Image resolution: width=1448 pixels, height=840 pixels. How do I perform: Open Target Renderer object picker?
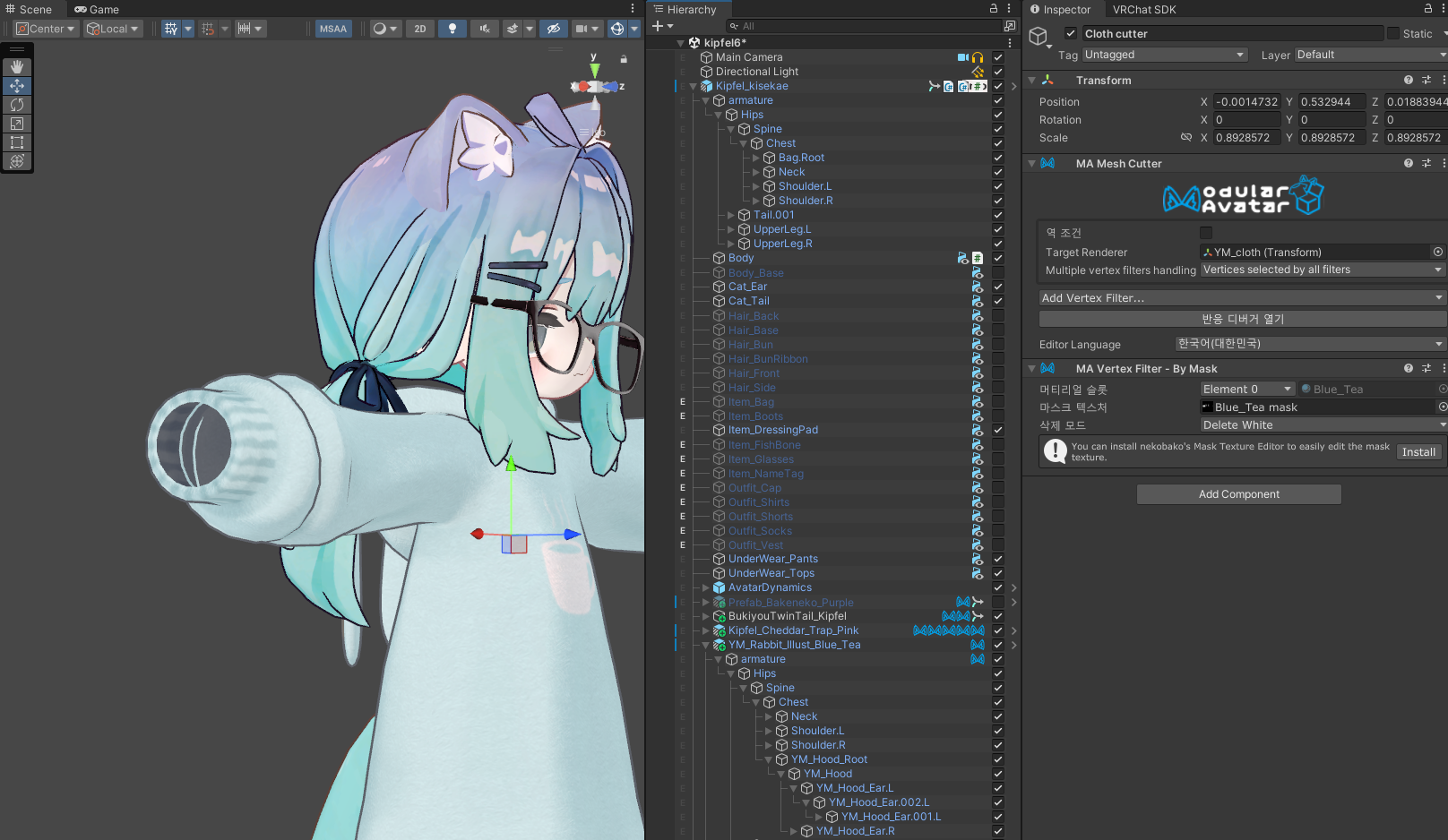[1438, 253]
